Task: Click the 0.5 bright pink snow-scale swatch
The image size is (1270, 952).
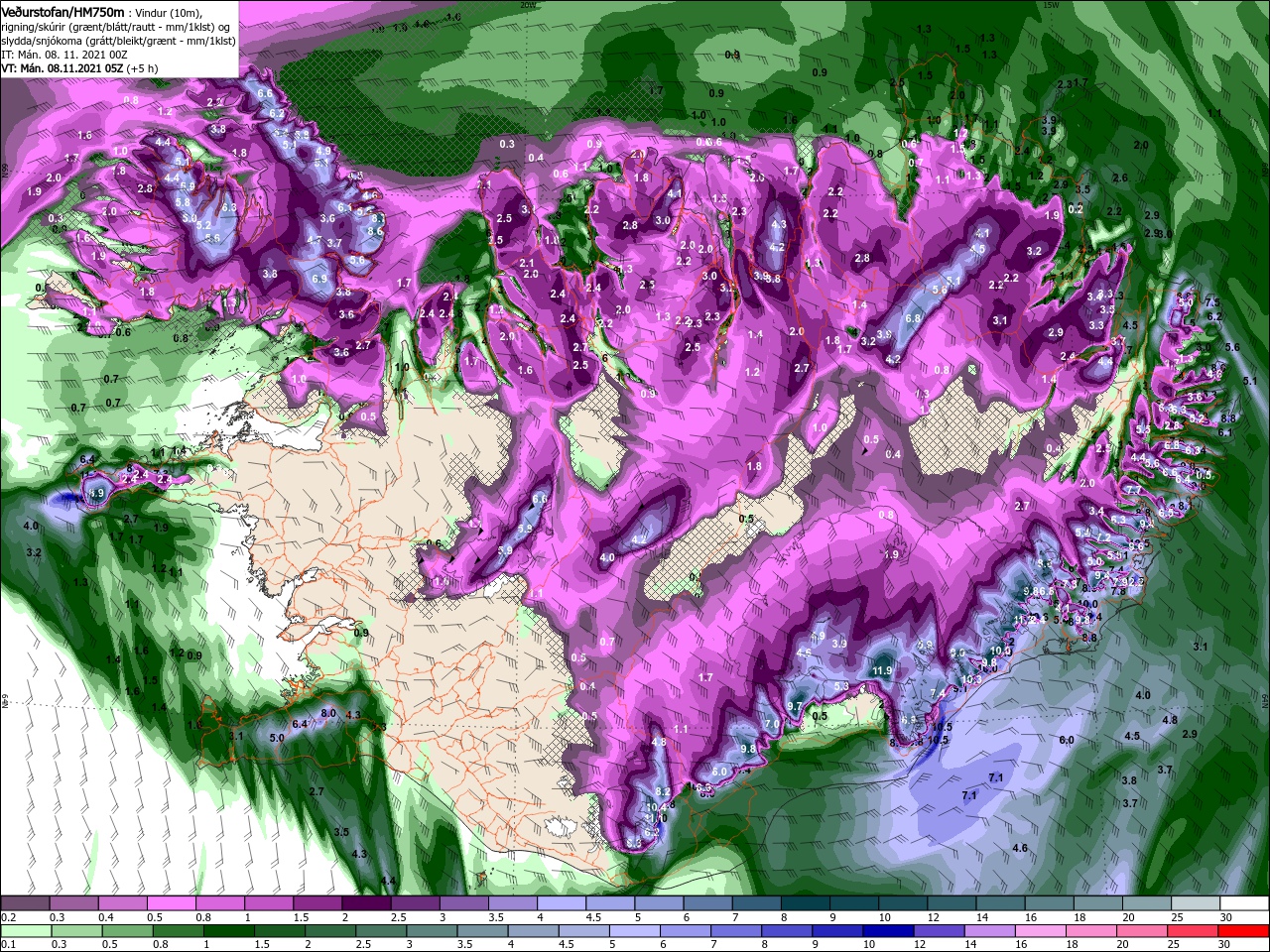Action: [x=171, y=903]
